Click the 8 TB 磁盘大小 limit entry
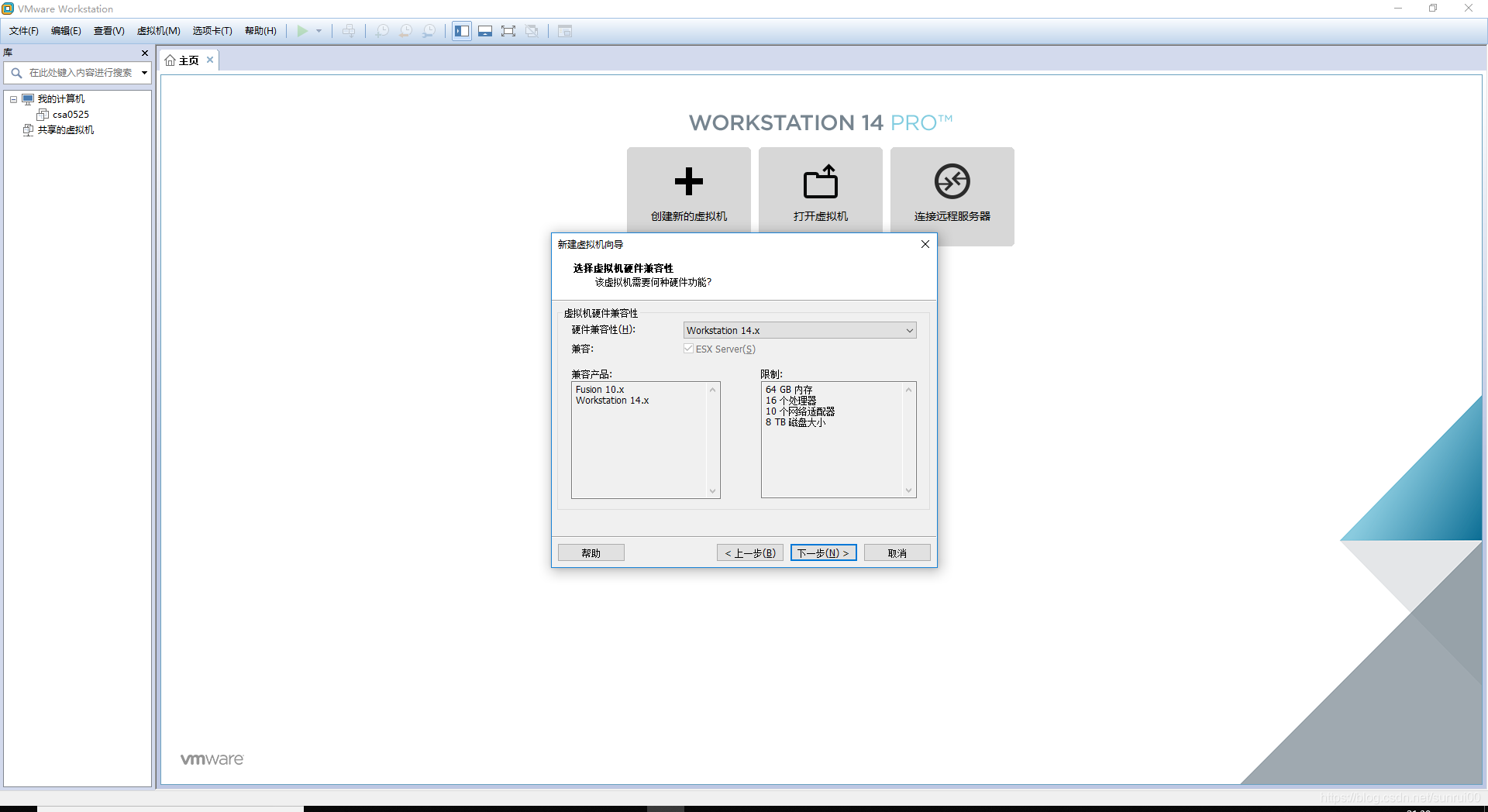The image size is (1488, 812). tap(795, 422)
